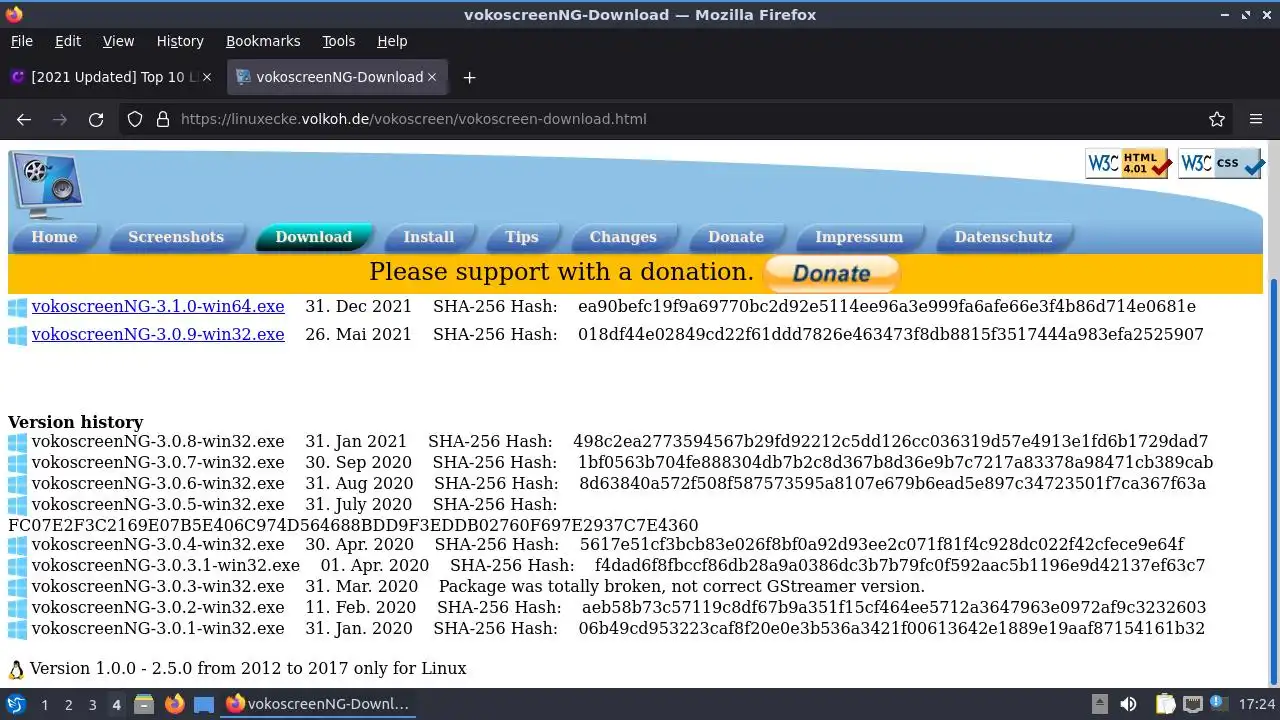Viewport: 1280px width, 720px height.
Task: Click text vokoscreenNG-3.0.7-win32.exe
Action: tap(158, 462)
